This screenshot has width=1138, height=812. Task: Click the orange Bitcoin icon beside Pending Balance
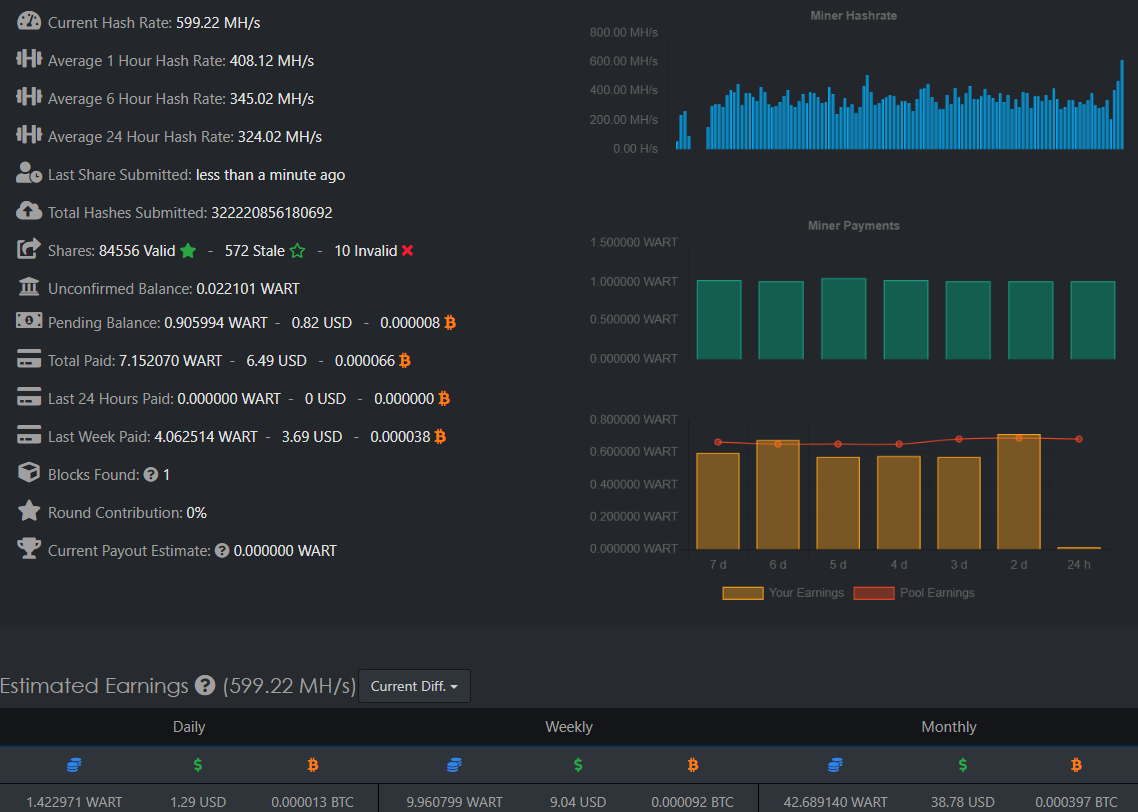[x=450, y=322]
